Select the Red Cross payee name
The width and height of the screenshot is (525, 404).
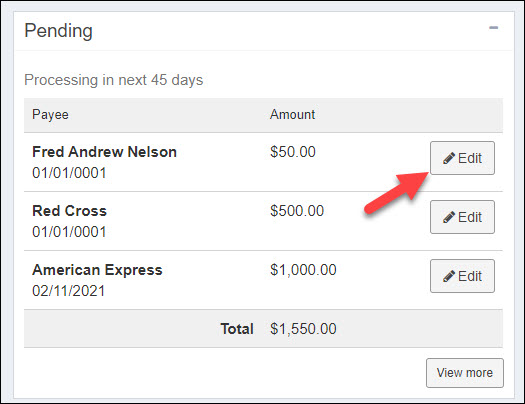coord(69,211)
